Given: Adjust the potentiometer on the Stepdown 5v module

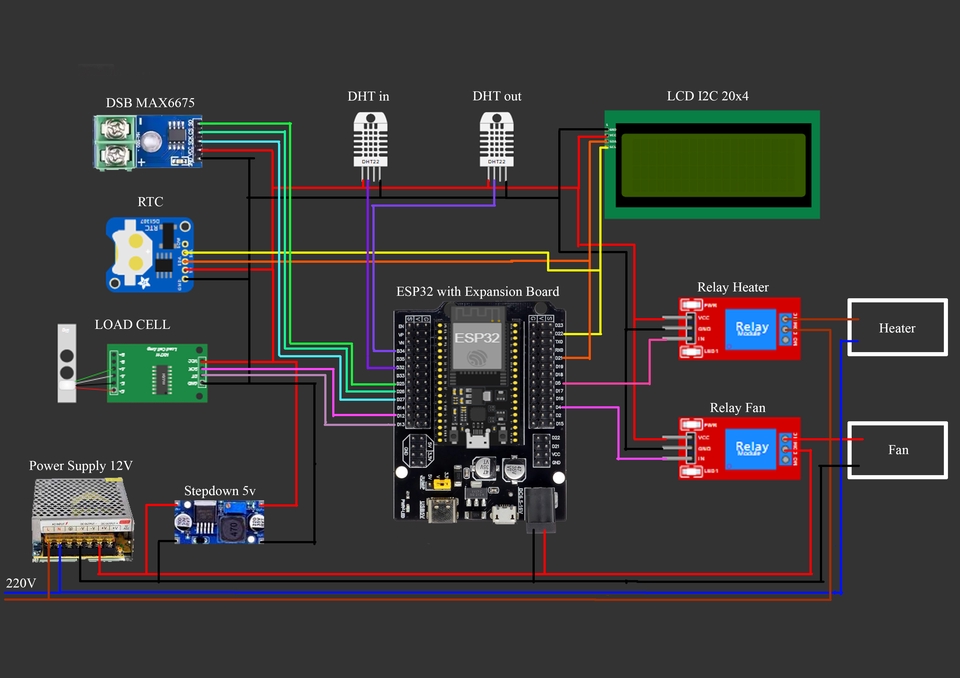Looking at the screenshot, I should click(235, 507).
